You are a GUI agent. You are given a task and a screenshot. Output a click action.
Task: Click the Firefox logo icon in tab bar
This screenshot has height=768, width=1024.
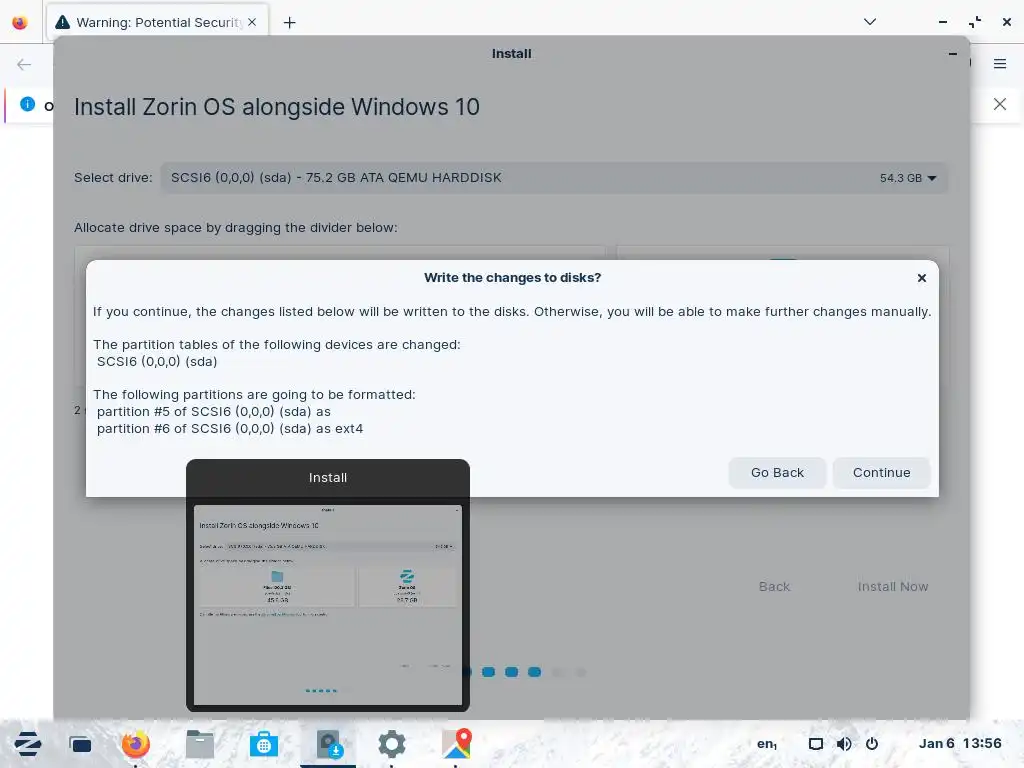(x=20, y=23)
